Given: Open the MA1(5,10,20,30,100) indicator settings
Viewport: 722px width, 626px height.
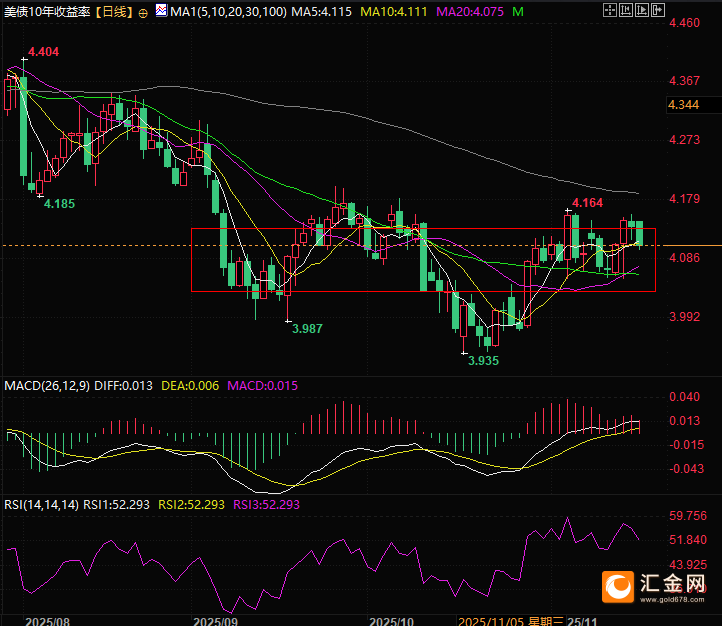Looking at the screenshot, I should tap(228, 12).
